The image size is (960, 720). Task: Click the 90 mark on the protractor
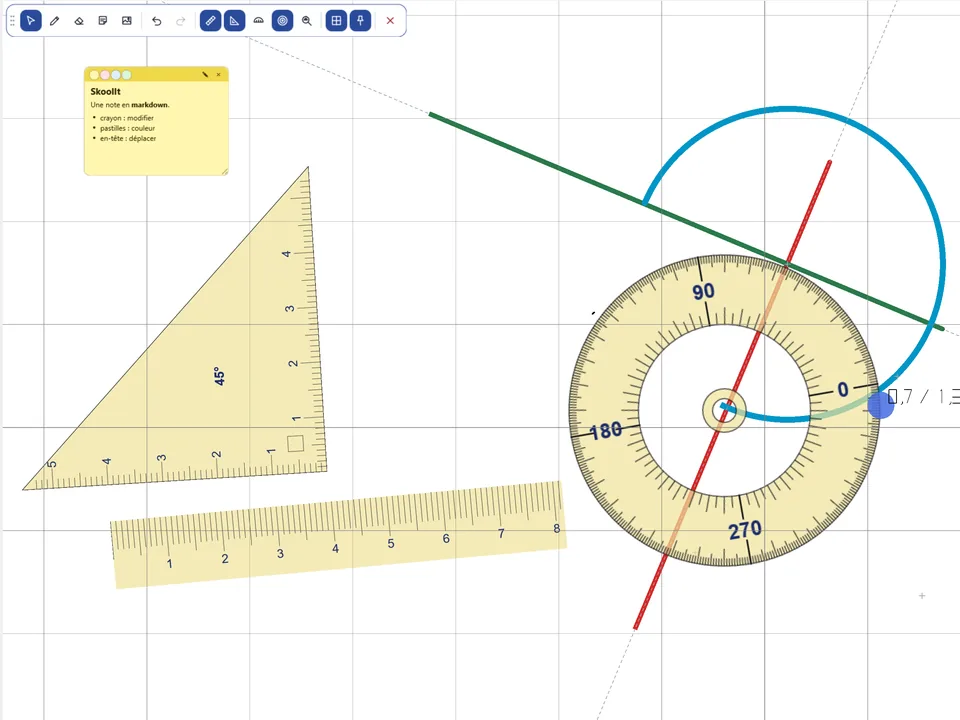point(703,291)
